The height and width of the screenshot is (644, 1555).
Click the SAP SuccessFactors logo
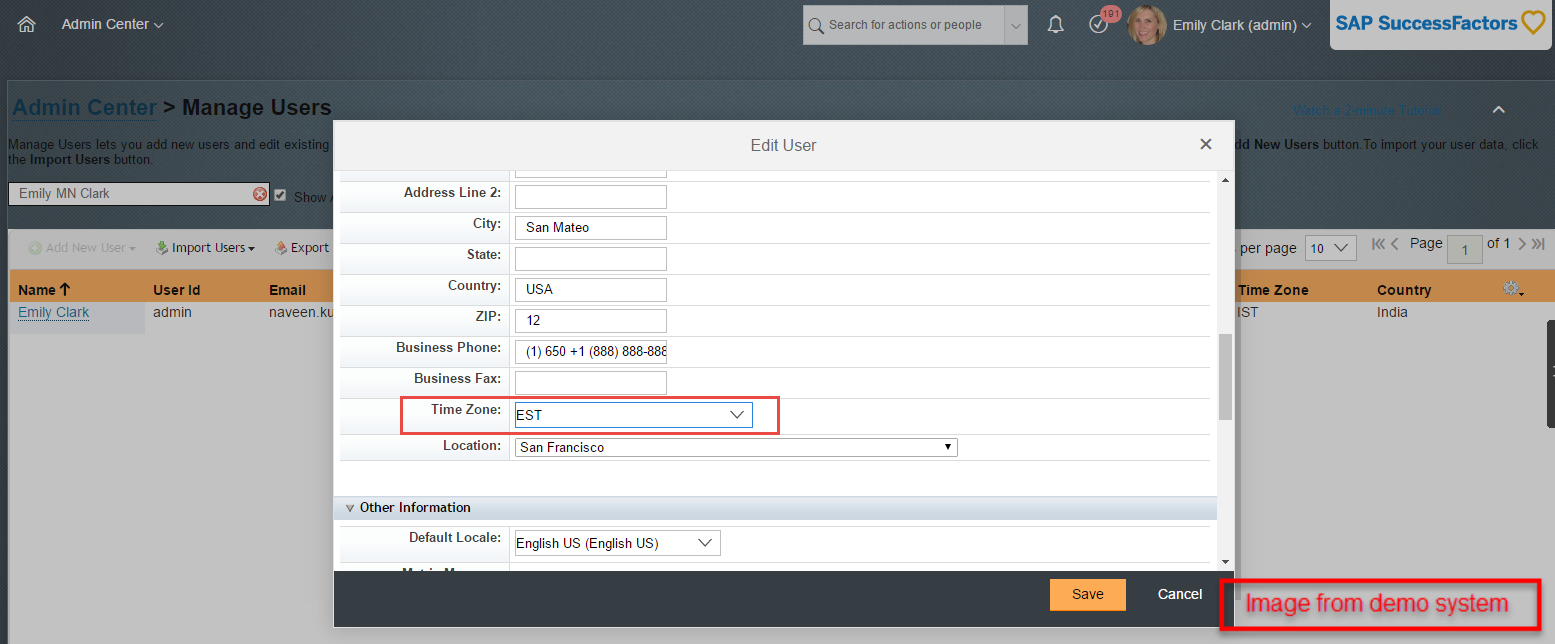pos(1440,24)
